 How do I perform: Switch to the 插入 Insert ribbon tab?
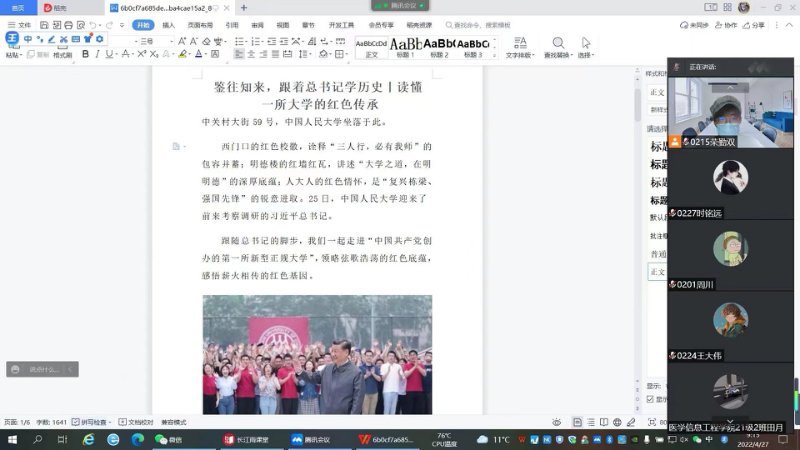pyautogui.click(x=168, y=24)
